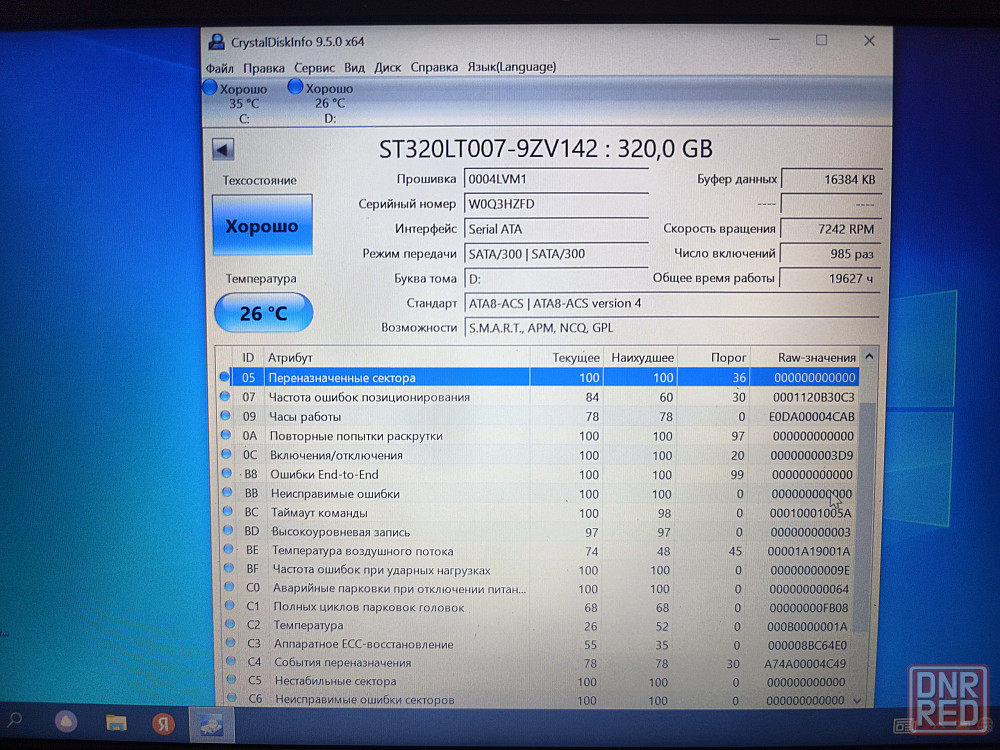Open the Справка menu
The height and width of the screenshot is (750, 1000).
434,67
